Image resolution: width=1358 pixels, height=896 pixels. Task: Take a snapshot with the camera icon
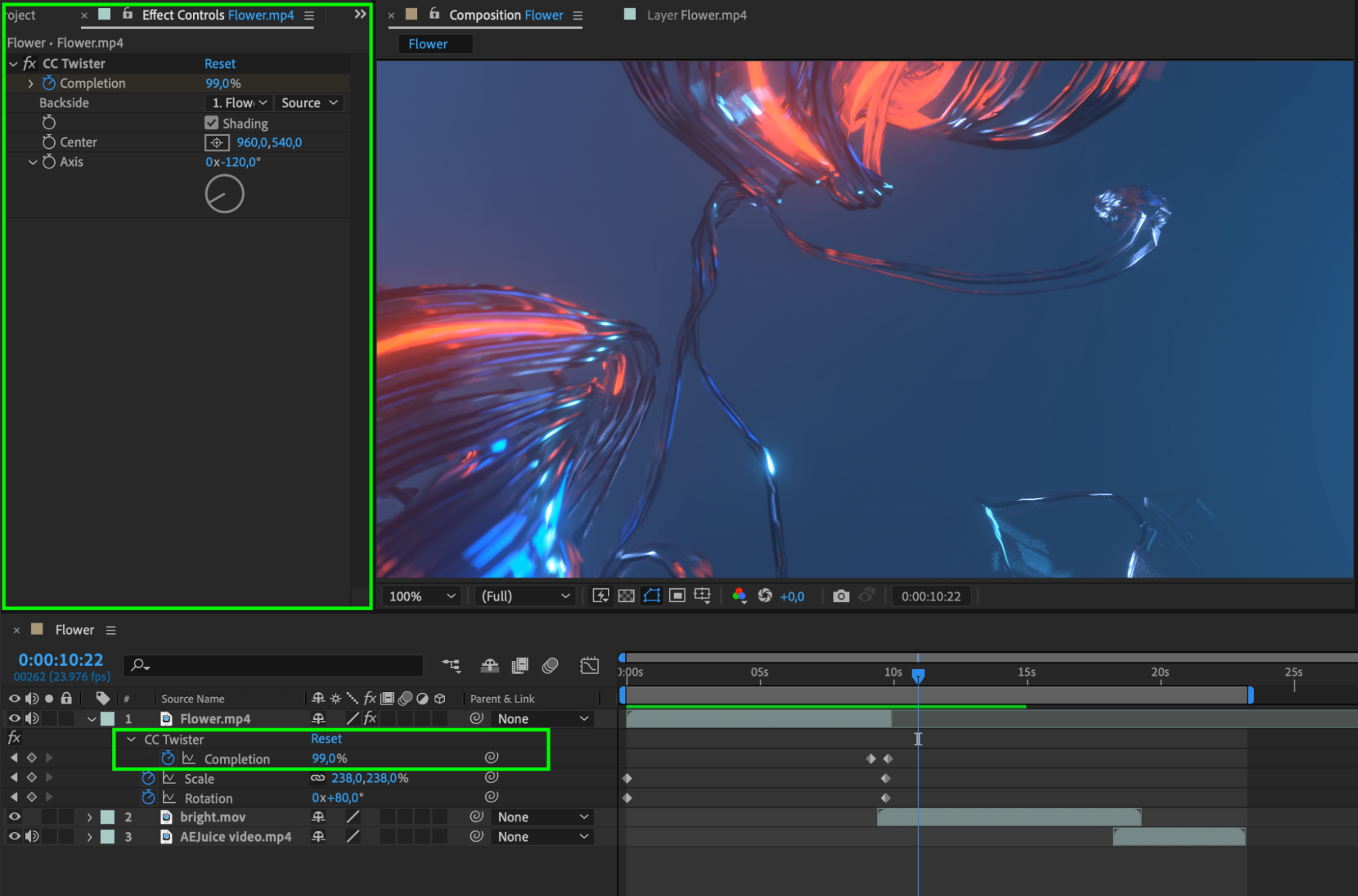[841, 596]
